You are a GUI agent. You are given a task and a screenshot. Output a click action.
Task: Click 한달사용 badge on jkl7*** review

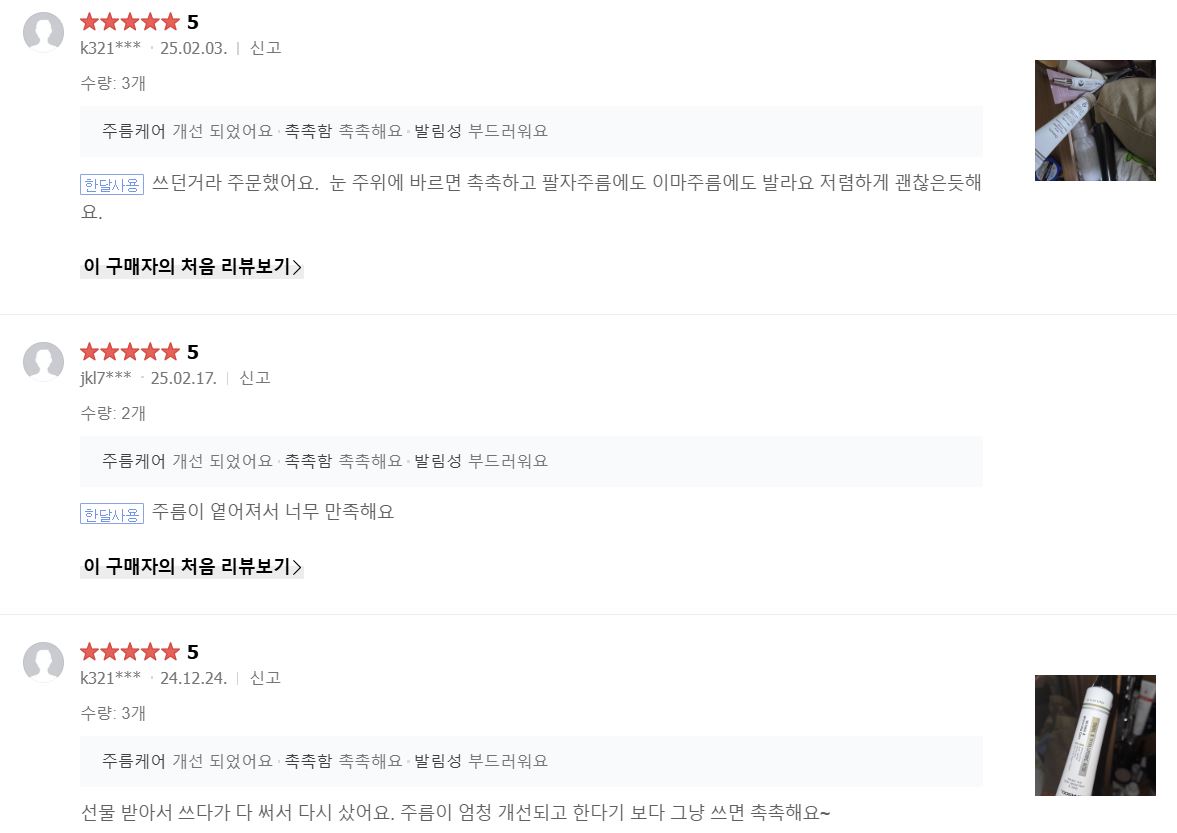[112, 514]
